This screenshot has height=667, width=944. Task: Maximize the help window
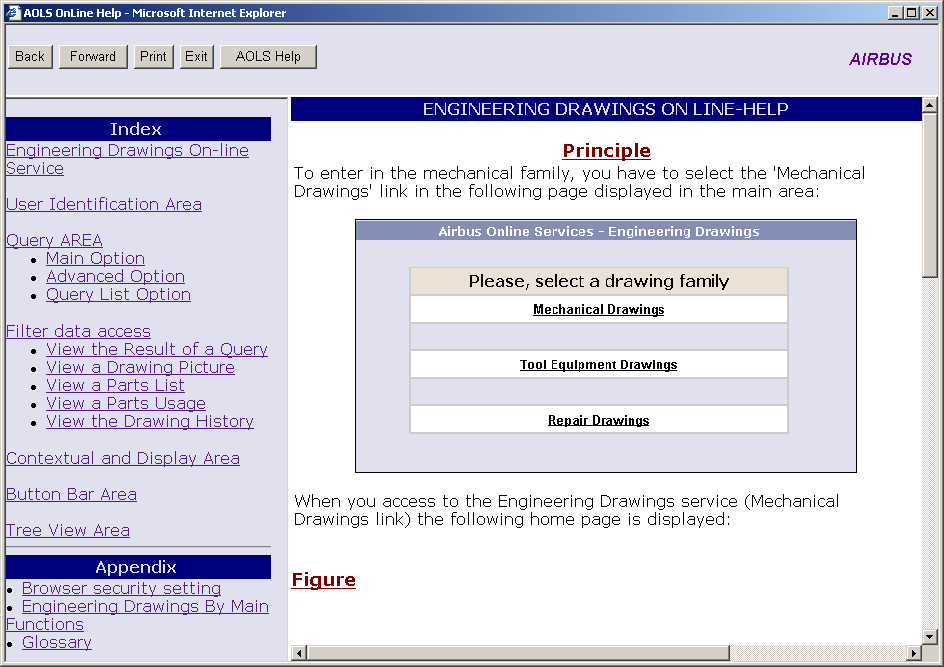click(911, 13)
